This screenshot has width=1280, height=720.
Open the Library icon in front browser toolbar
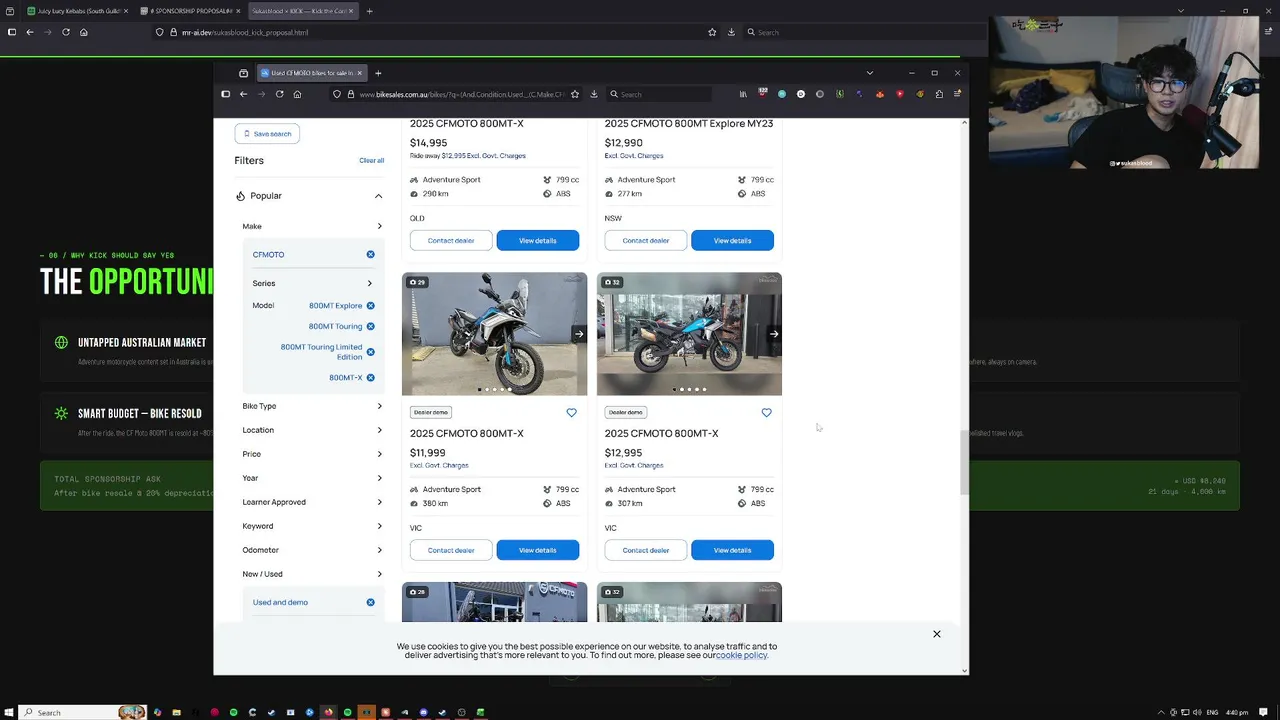743,94
